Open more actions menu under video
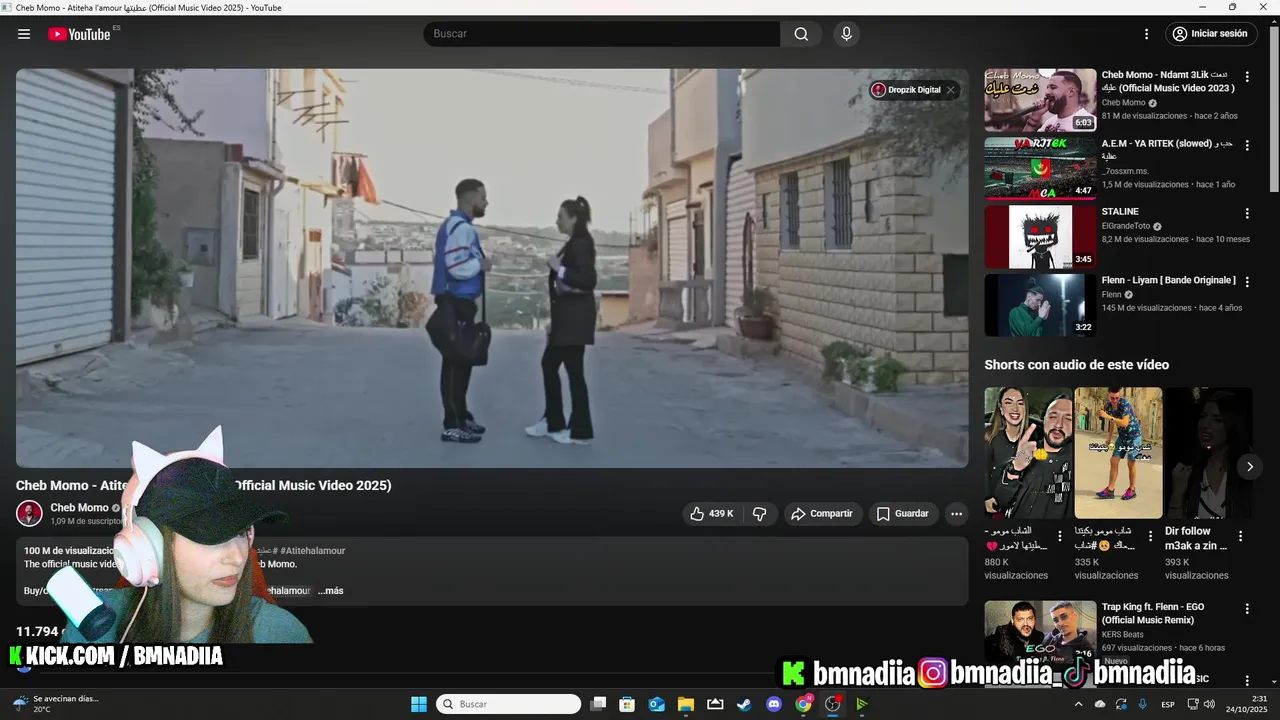The width and height of the screenshot is (1280, 720). 957,514
